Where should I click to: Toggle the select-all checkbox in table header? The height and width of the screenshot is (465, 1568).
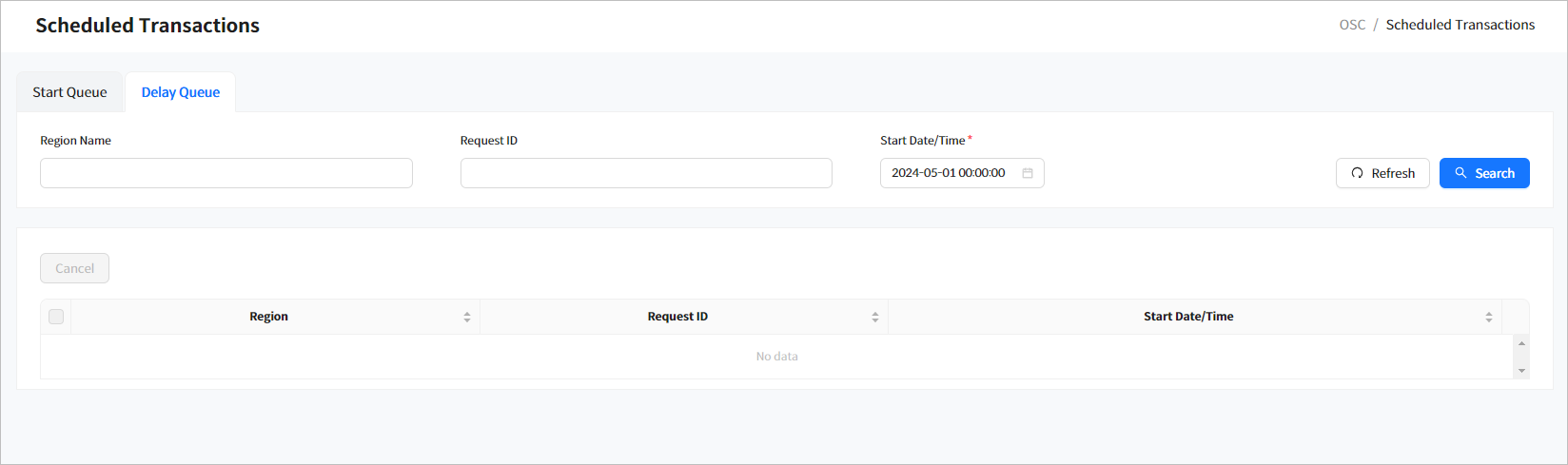coord(56,317)
